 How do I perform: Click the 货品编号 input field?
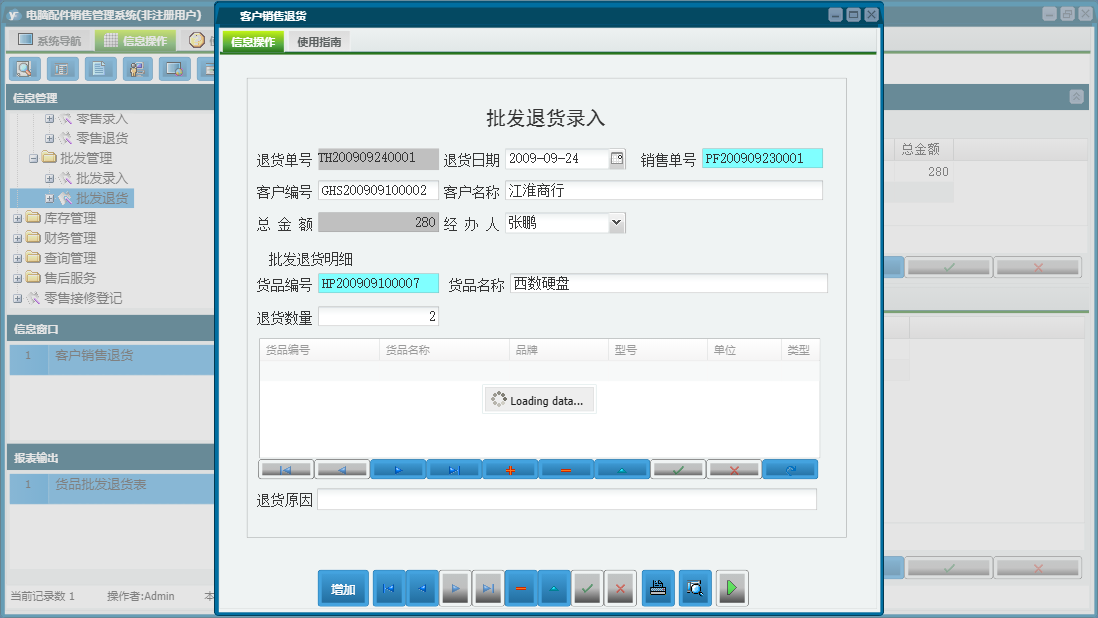point(378,283)
